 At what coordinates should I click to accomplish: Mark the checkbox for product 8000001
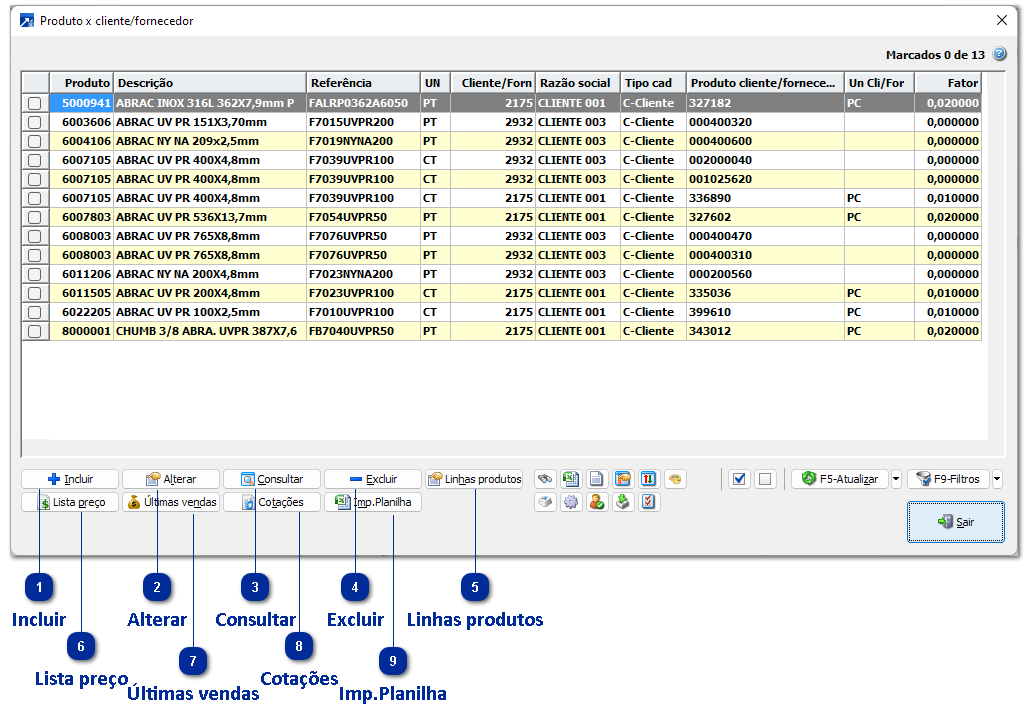tap(35, 331)
